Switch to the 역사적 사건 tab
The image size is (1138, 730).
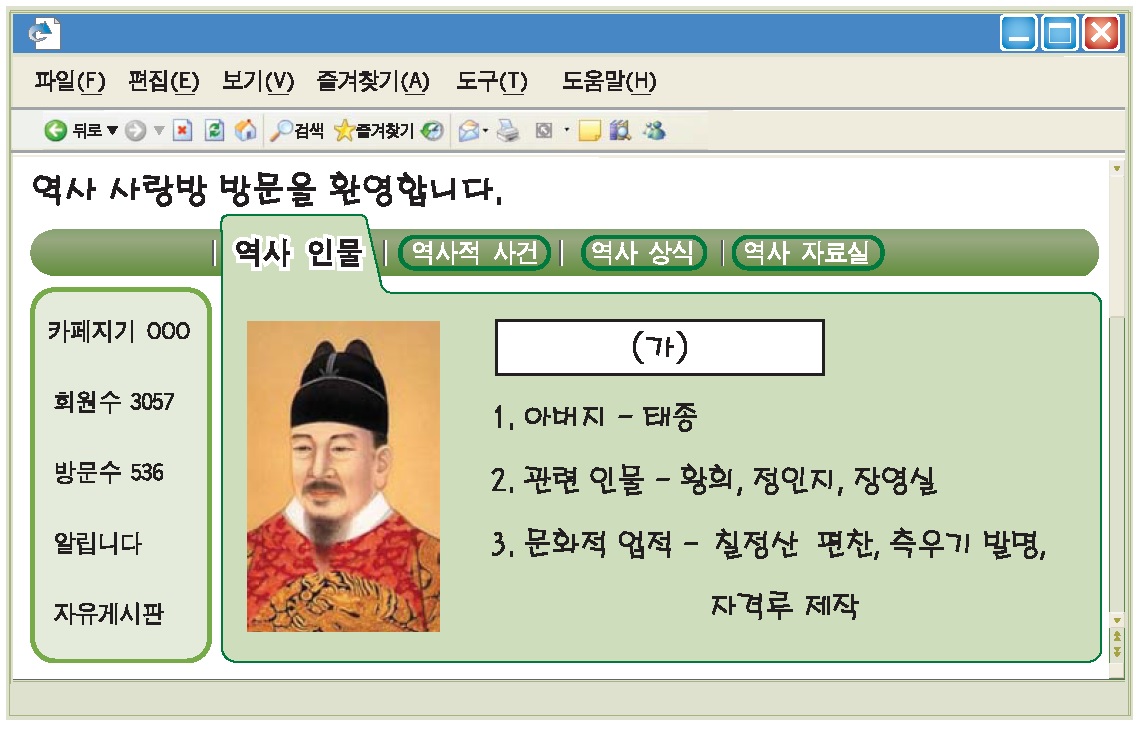[x=474, y=253]
